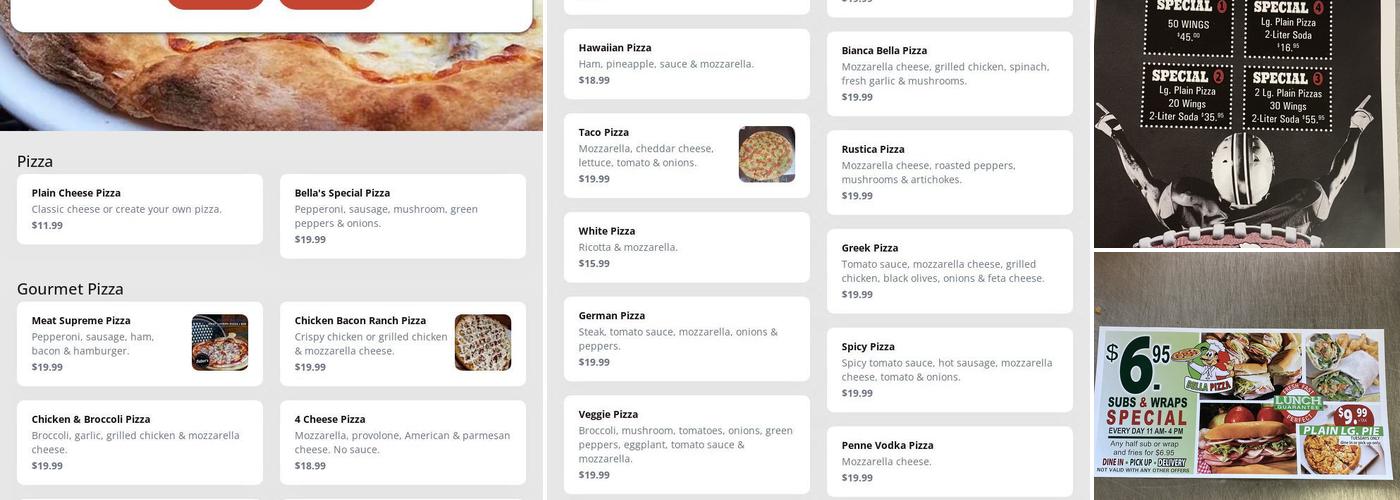This screenshot has width=1400, height=500.
Task: Select the Veggie Pizza menu card
Action: click(x=686, y=444)
